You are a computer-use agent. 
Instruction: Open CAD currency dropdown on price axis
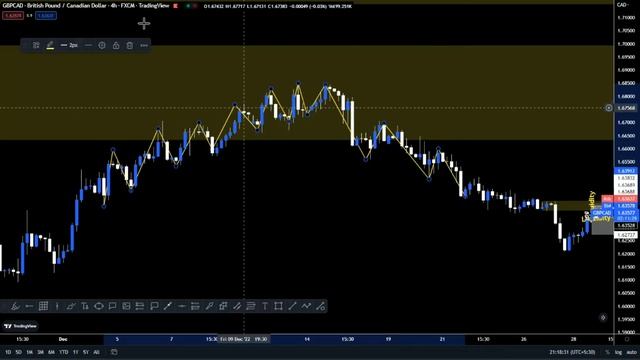[623, 5]
